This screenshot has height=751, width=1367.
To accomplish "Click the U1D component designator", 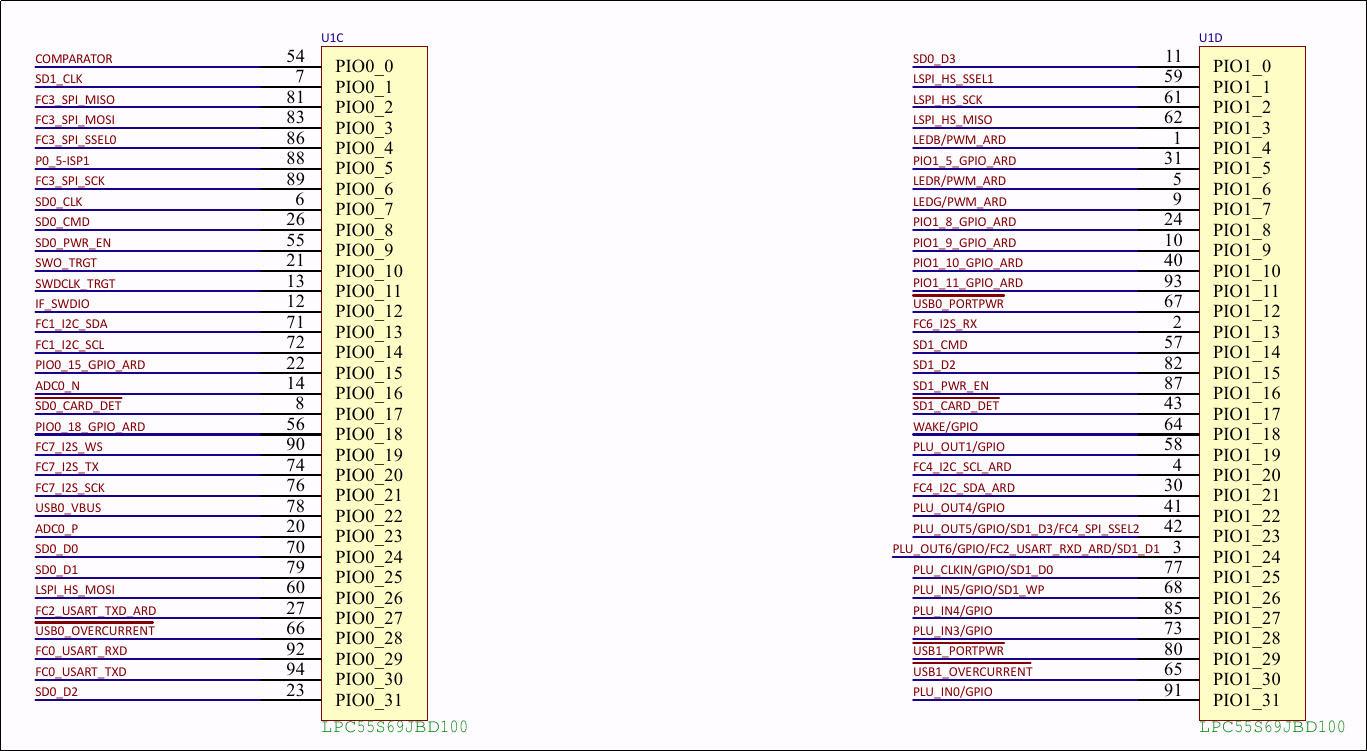I will 1210,38.
